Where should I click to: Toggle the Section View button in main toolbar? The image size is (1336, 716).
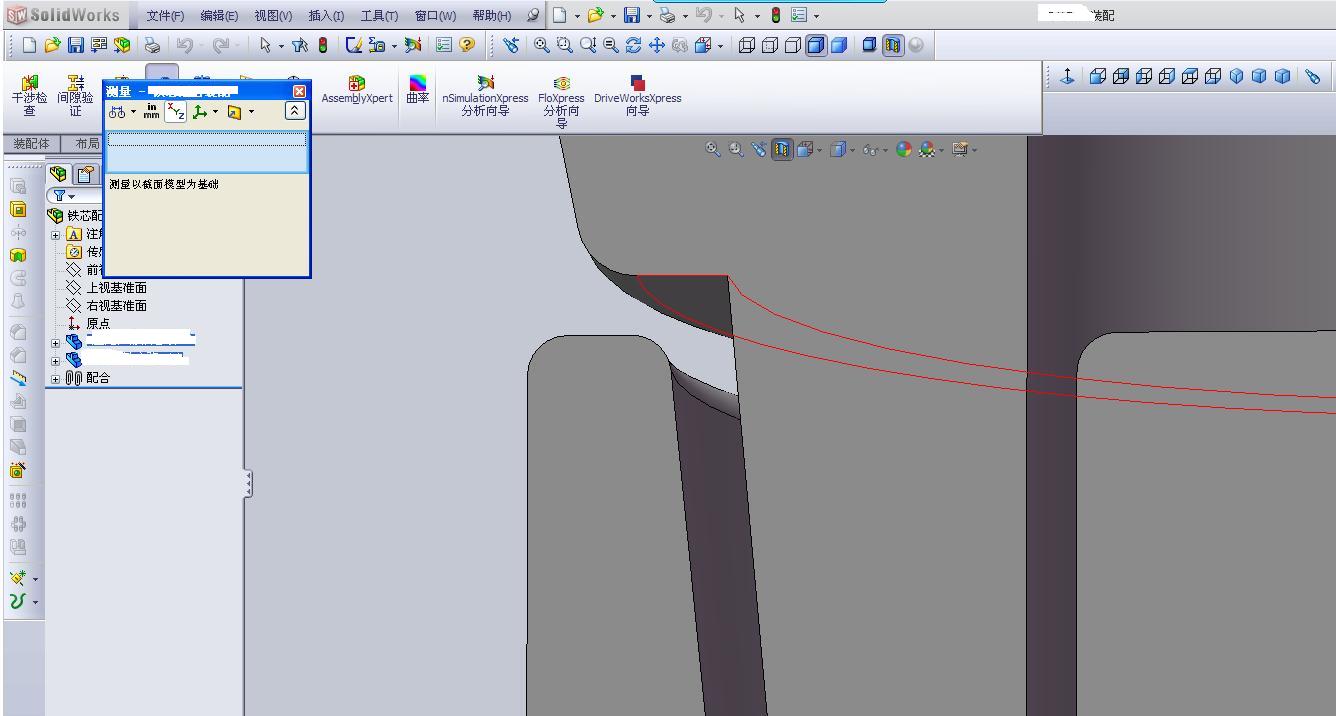pos(892,45)
